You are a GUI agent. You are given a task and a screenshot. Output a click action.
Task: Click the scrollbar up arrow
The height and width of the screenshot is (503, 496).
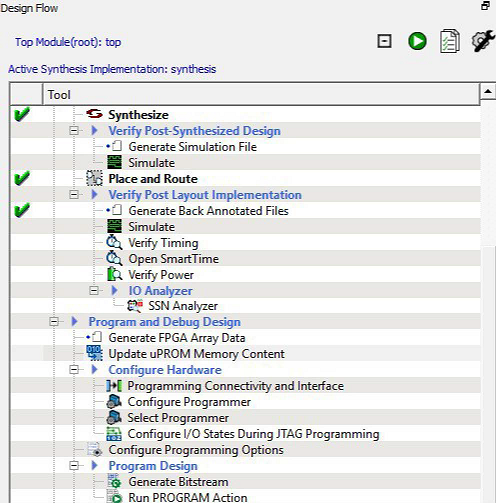(488, 91)
